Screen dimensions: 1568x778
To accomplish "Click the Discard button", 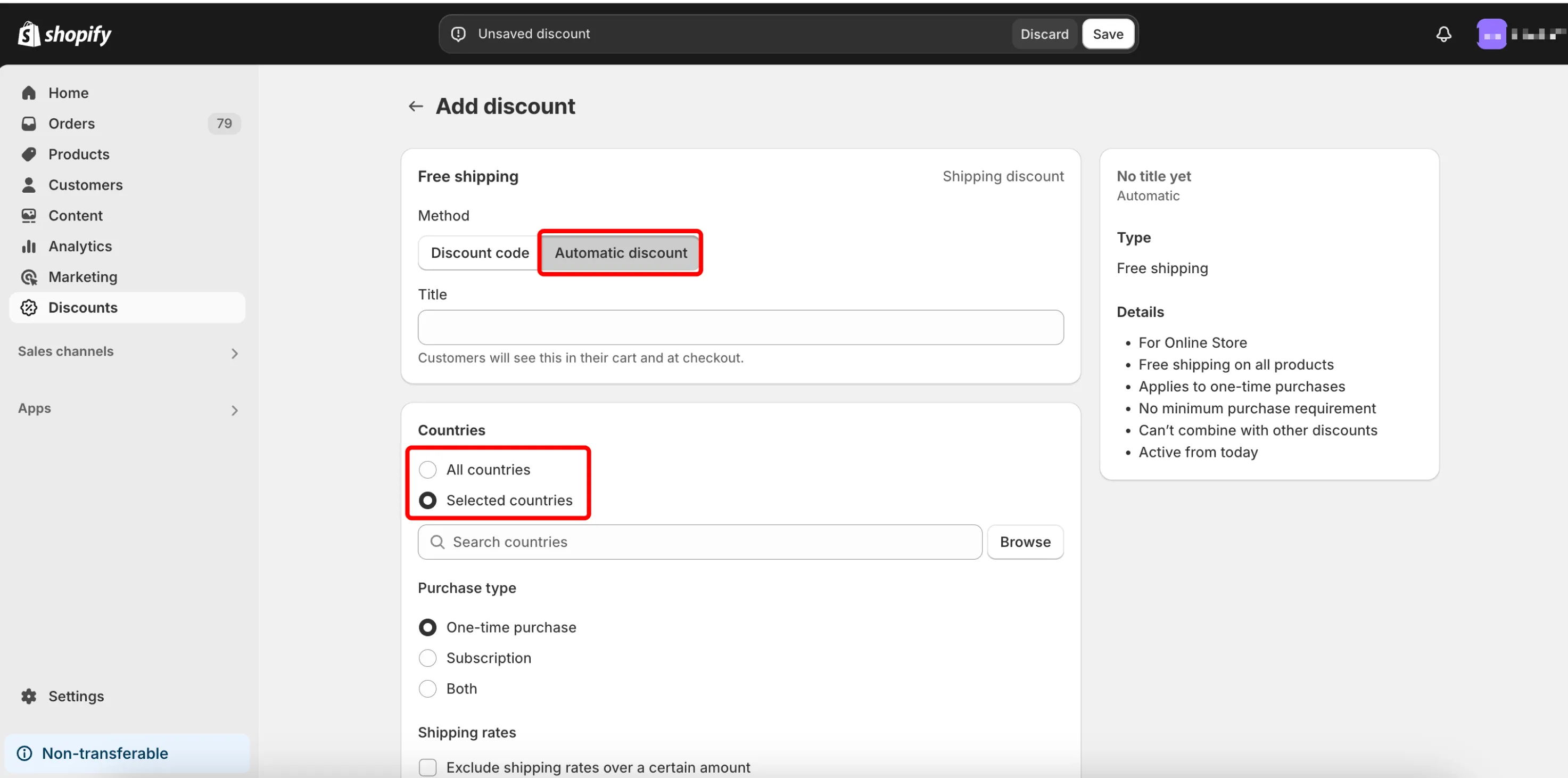I will [1044, 34].
